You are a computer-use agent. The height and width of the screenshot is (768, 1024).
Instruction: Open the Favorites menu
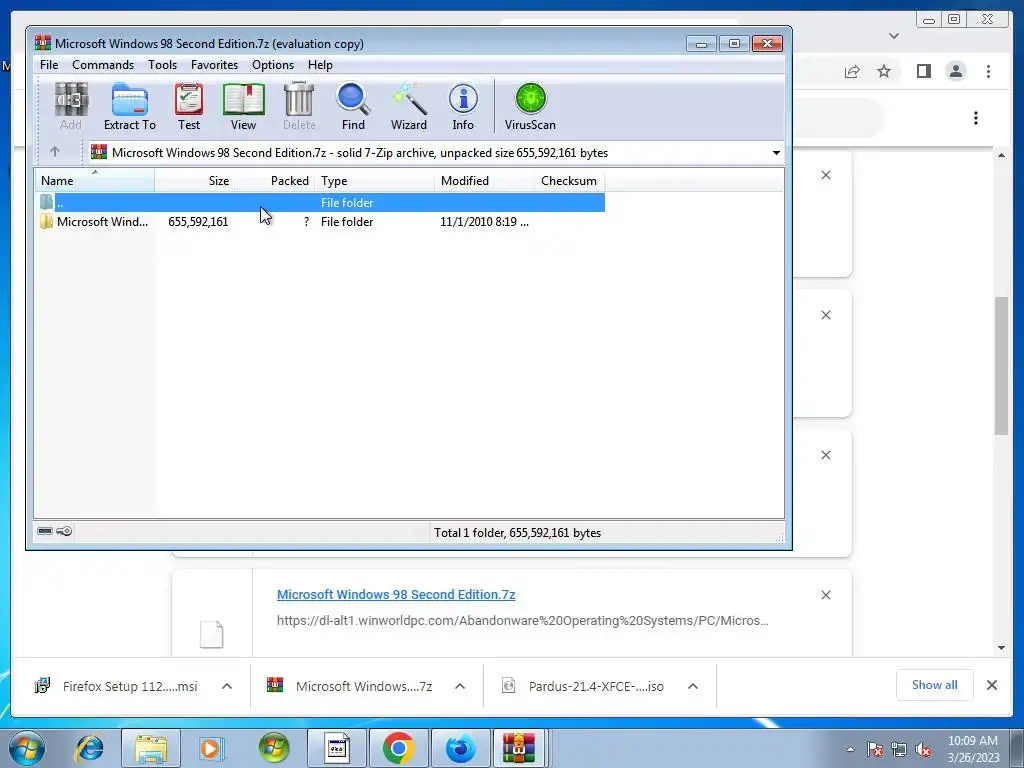(214, 65)
